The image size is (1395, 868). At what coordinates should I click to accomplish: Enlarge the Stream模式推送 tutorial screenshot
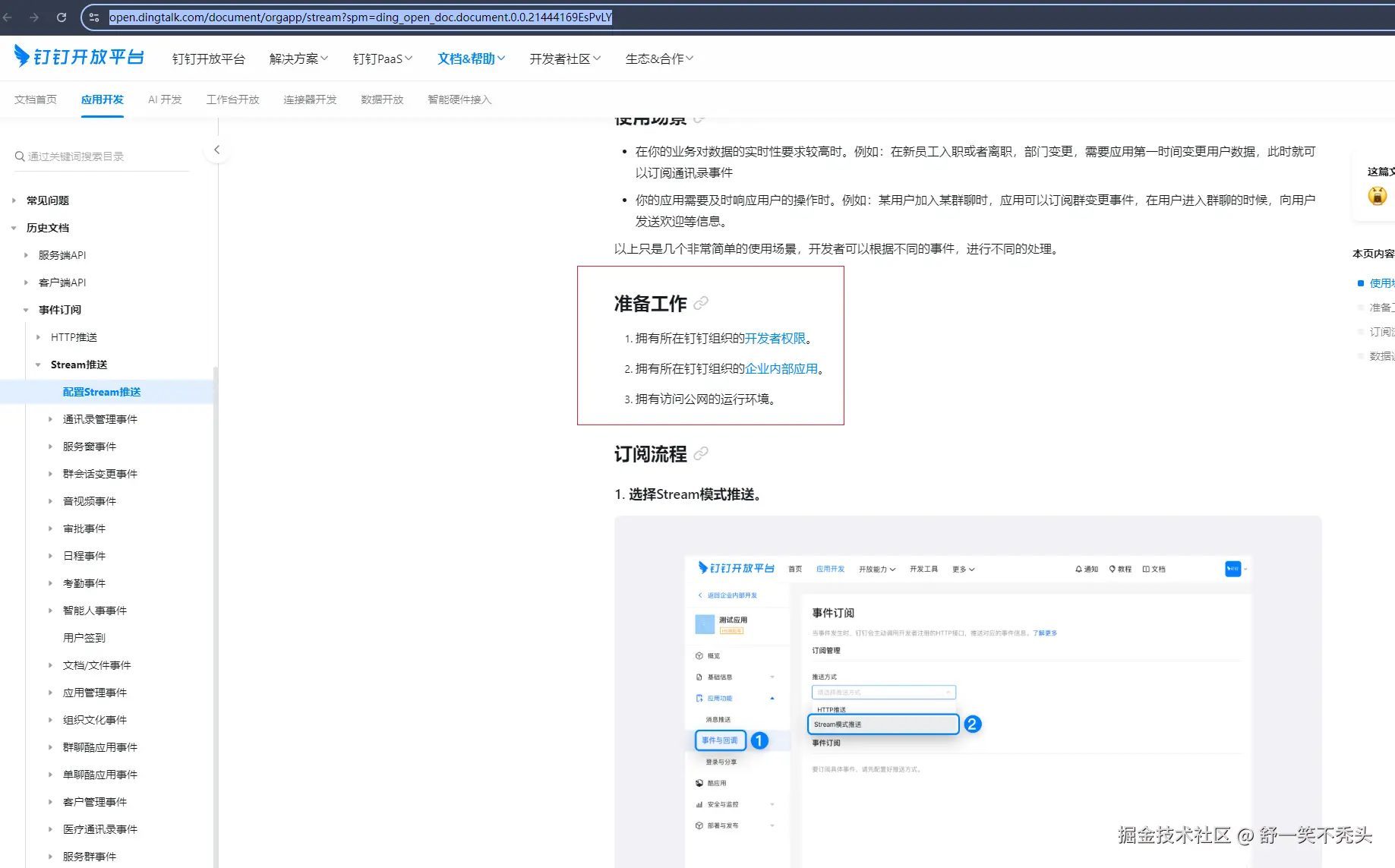pyautogui.click(x=967, y=692)
